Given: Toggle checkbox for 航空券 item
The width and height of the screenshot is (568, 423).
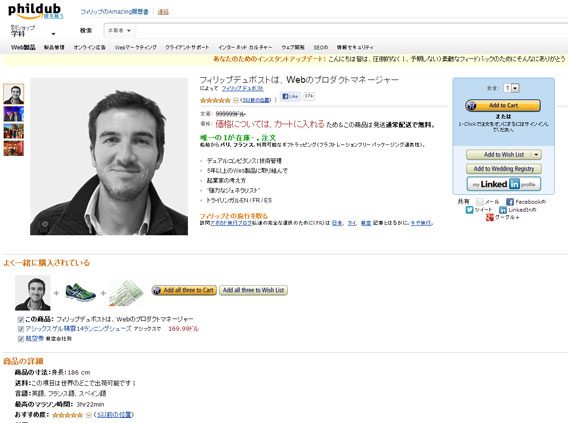Looking at the screenshot, I should point(21,339).
